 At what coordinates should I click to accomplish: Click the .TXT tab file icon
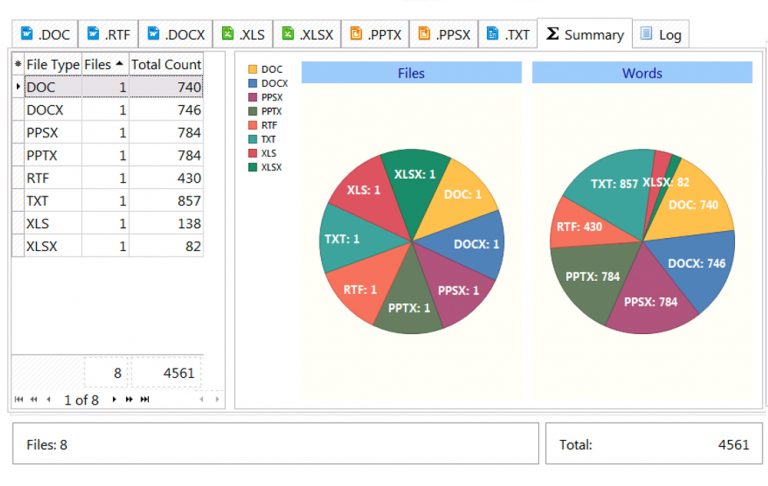pyautogui.click(x=492, y=34)
